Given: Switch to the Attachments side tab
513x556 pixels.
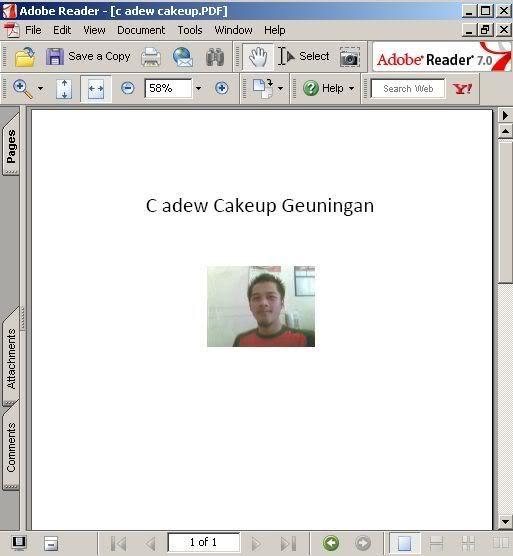Looking at the screenshot, I should pos(11,358).
